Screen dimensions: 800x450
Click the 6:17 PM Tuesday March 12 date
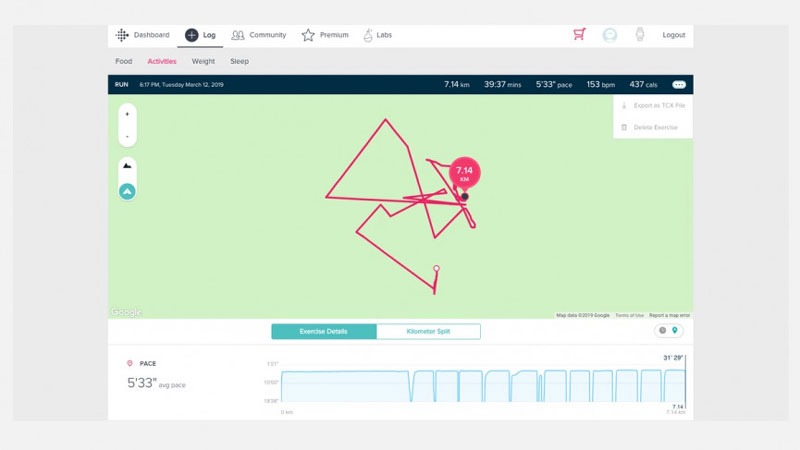point(181,85)
